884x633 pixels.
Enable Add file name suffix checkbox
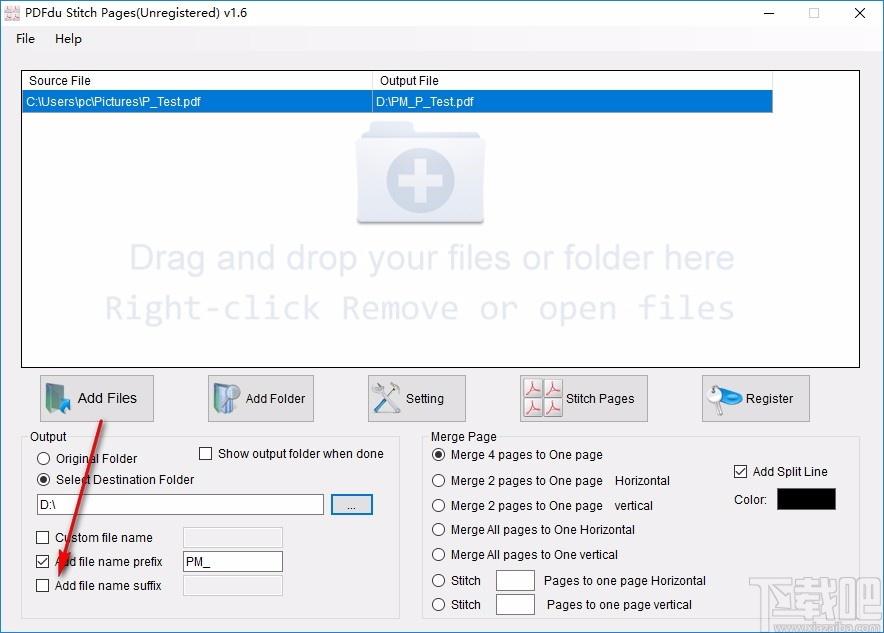(x=42, y=586)
